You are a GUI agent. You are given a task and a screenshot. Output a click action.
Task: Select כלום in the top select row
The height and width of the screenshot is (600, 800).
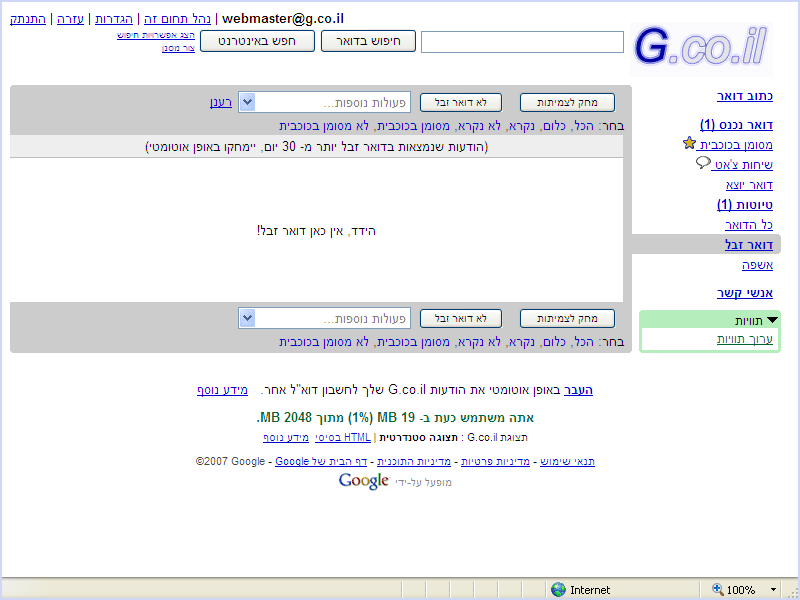[554, 126]
